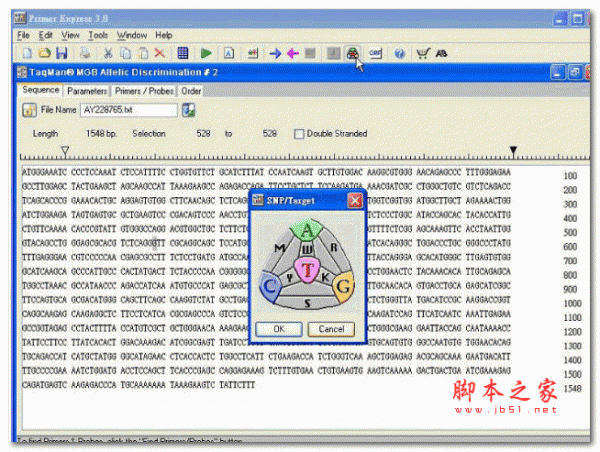The height and width of the screenshot is (452, 600).
Task: Click the SNP/Target tool icon in toolbar
Action: pos(352,54)
